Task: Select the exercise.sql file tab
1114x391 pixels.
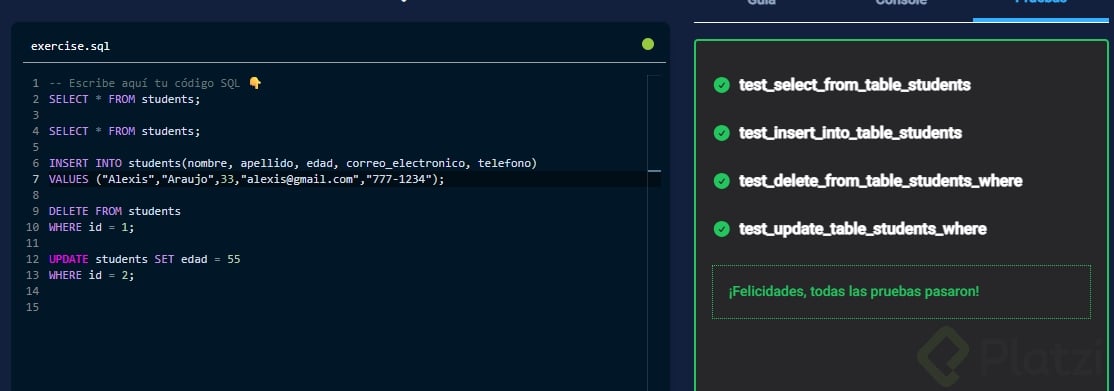Action: [70, 46]
